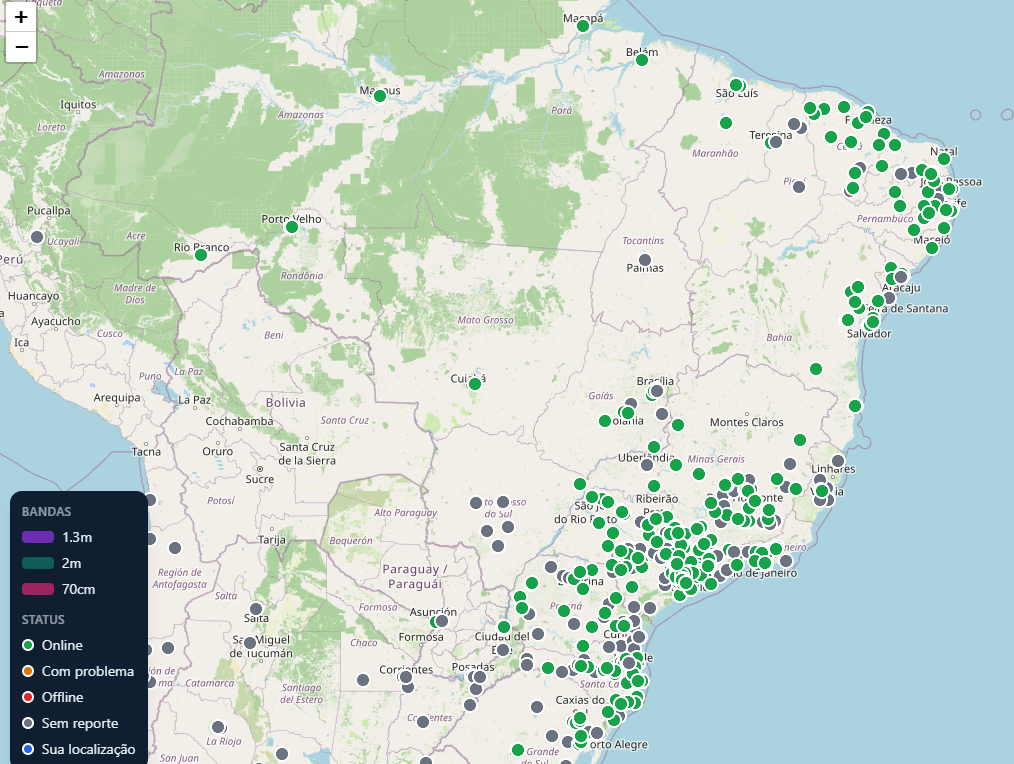Screen dimensions: 1014x764
Task: Open the Manaus station marker
Action: (x=380, y=96)
